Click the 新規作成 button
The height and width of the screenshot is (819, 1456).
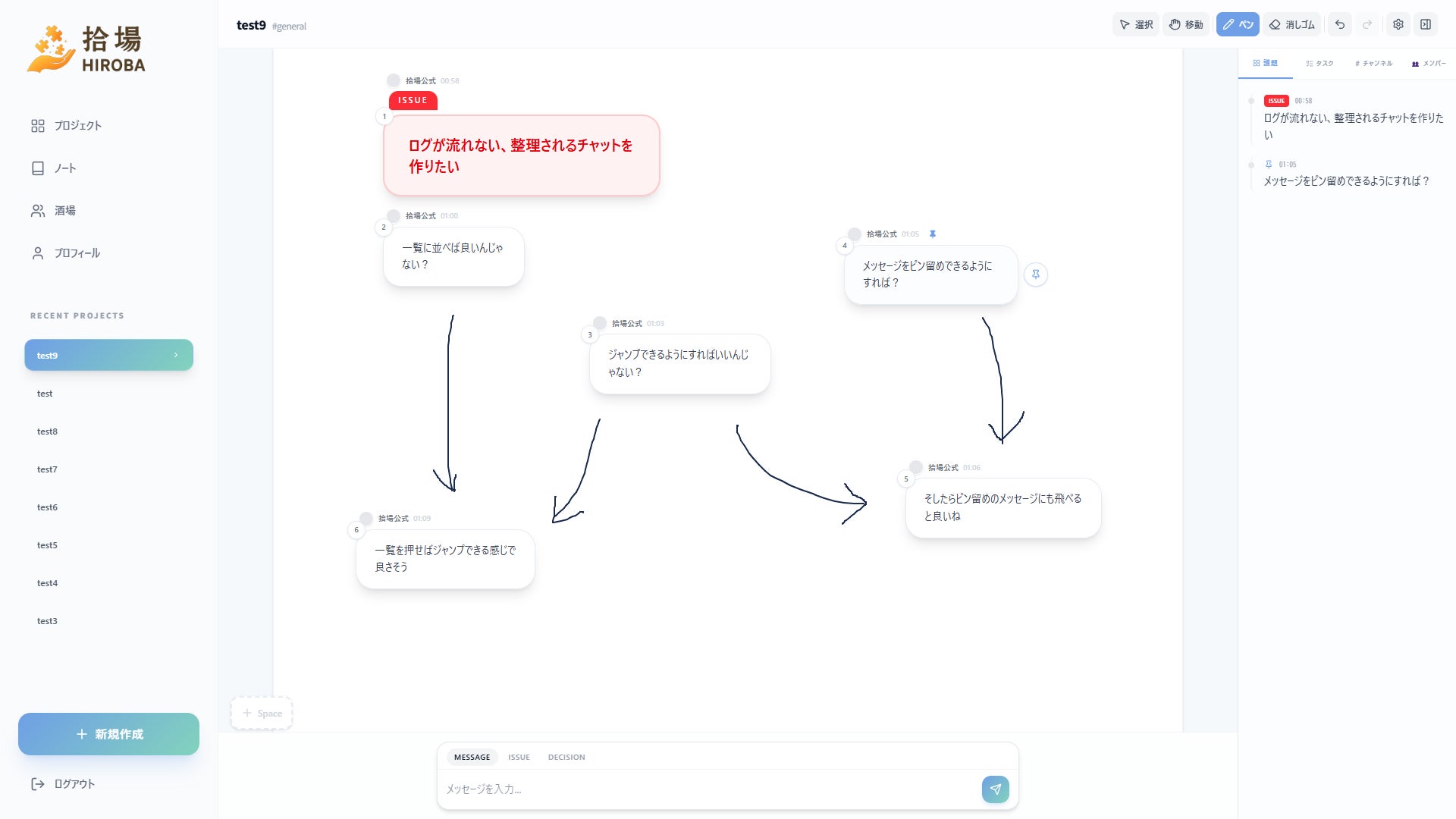108,734
